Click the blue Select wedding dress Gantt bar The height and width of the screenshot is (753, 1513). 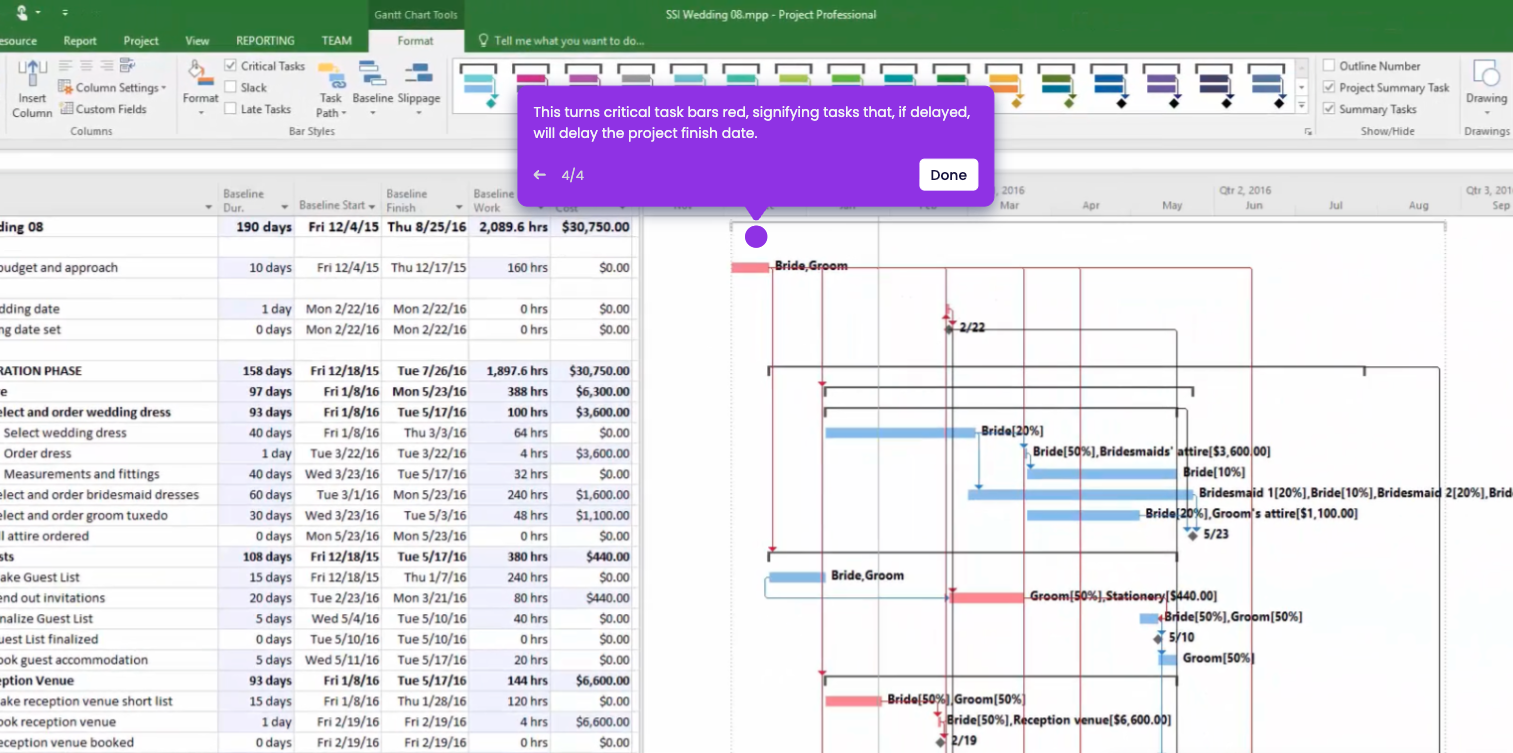[x=900, y=432]
